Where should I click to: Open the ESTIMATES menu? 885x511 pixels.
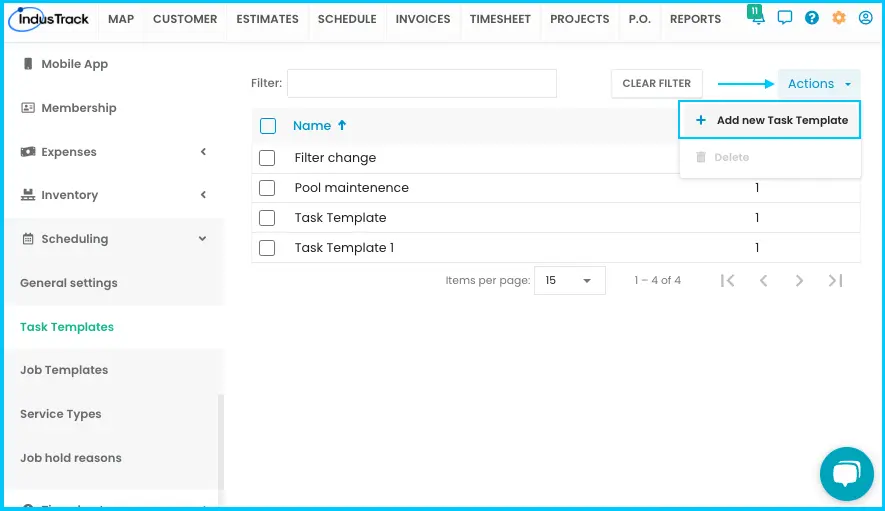[268, 19]
